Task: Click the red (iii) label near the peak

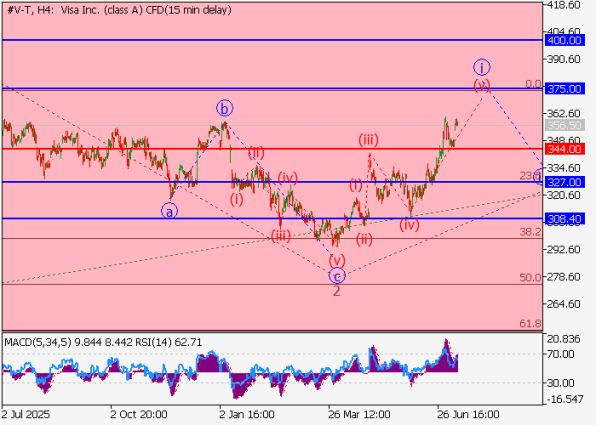Action: tap(368, 140)
